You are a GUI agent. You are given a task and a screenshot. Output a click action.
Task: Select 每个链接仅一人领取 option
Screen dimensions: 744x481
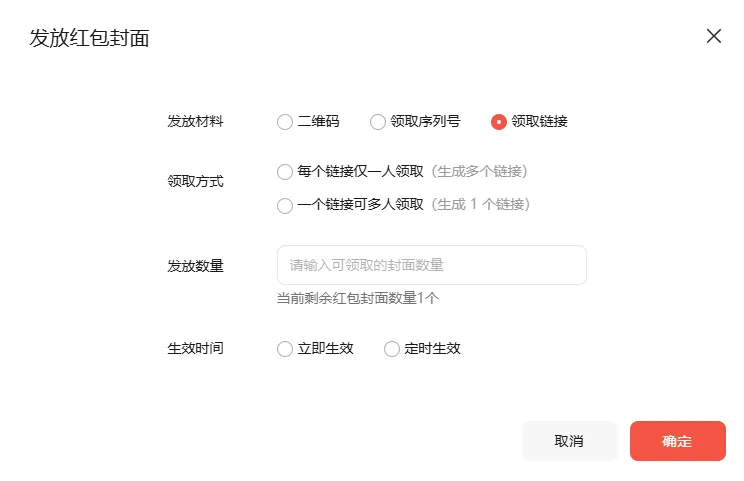pos(285,172)
